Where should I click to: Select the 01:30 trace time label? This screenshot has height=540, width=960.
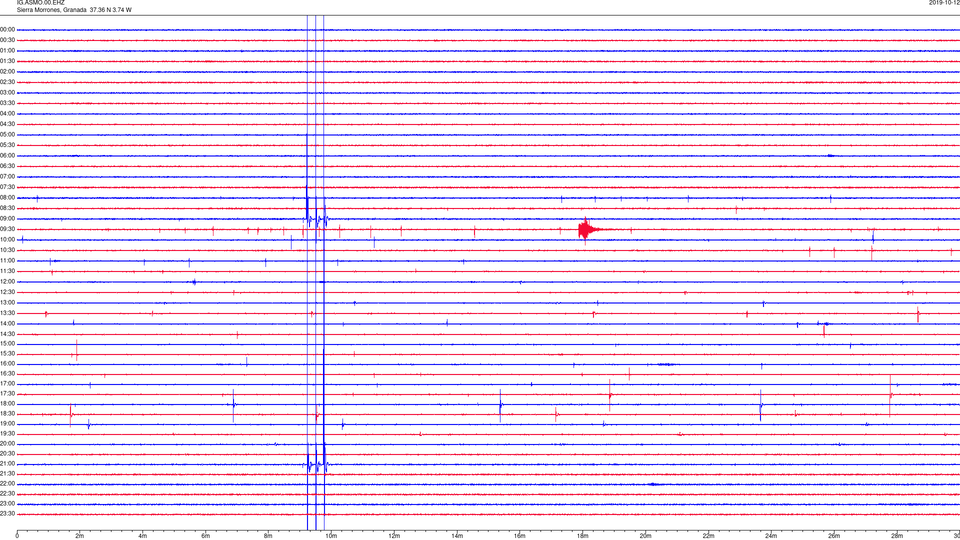7,61
